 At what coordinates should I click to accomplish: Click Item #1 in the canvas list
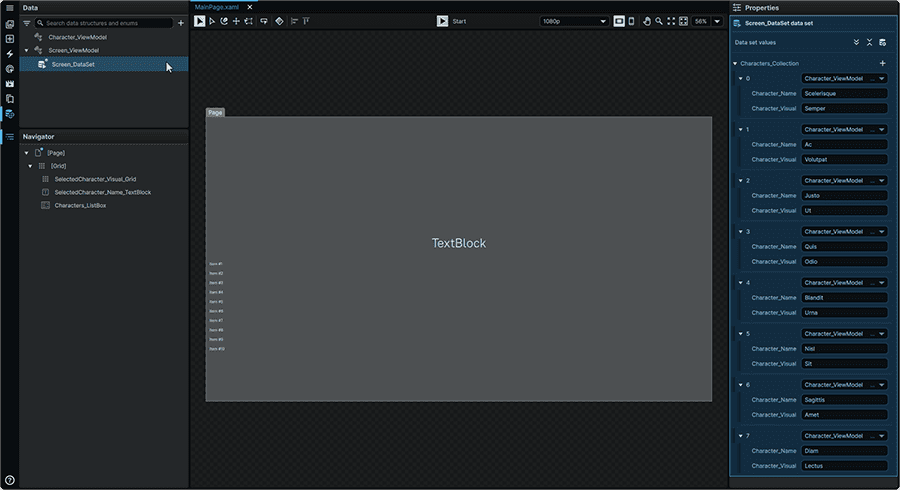[216, 264]
